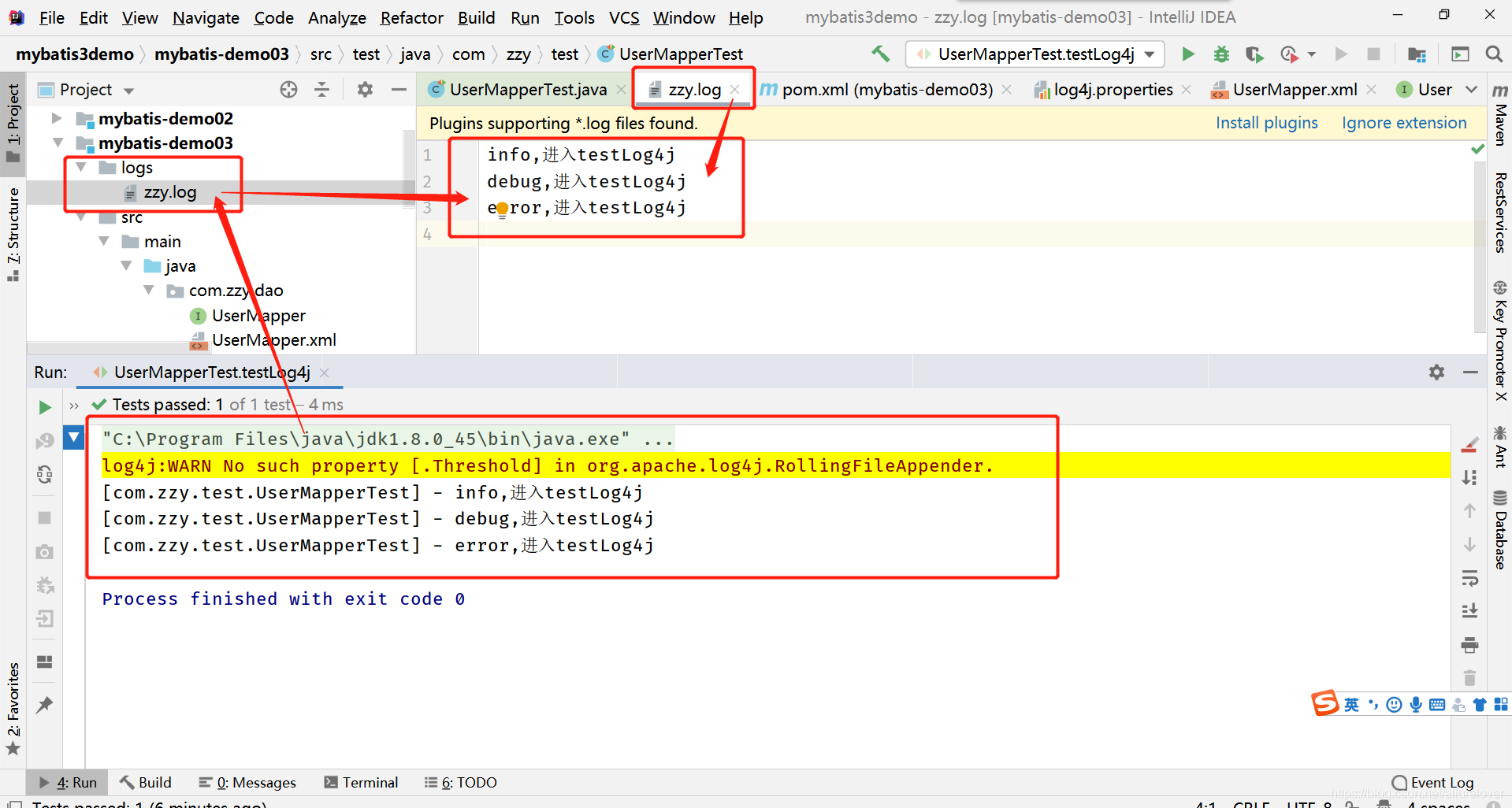This screenshot has height=808, width=1512.
Task: Collapse the com.zzy.dao package
Action: pyautogui.click(x=149, y=290)
